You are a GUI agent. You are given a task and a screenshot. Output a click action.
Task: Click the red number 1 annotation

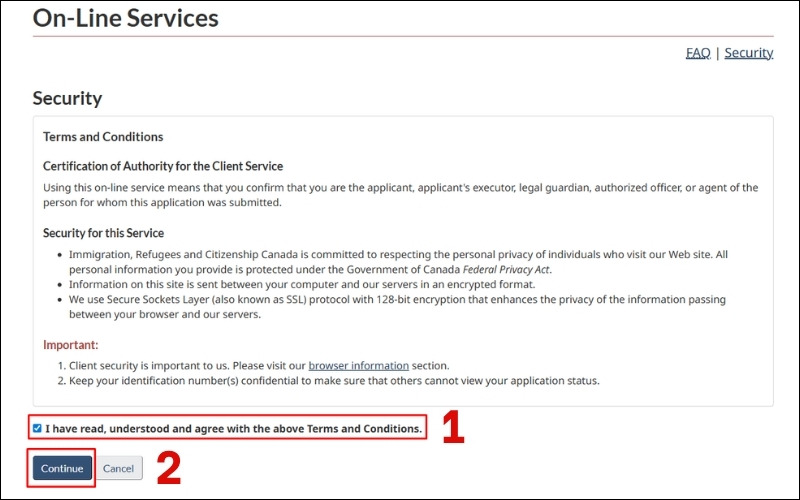[x=453, y=429]
